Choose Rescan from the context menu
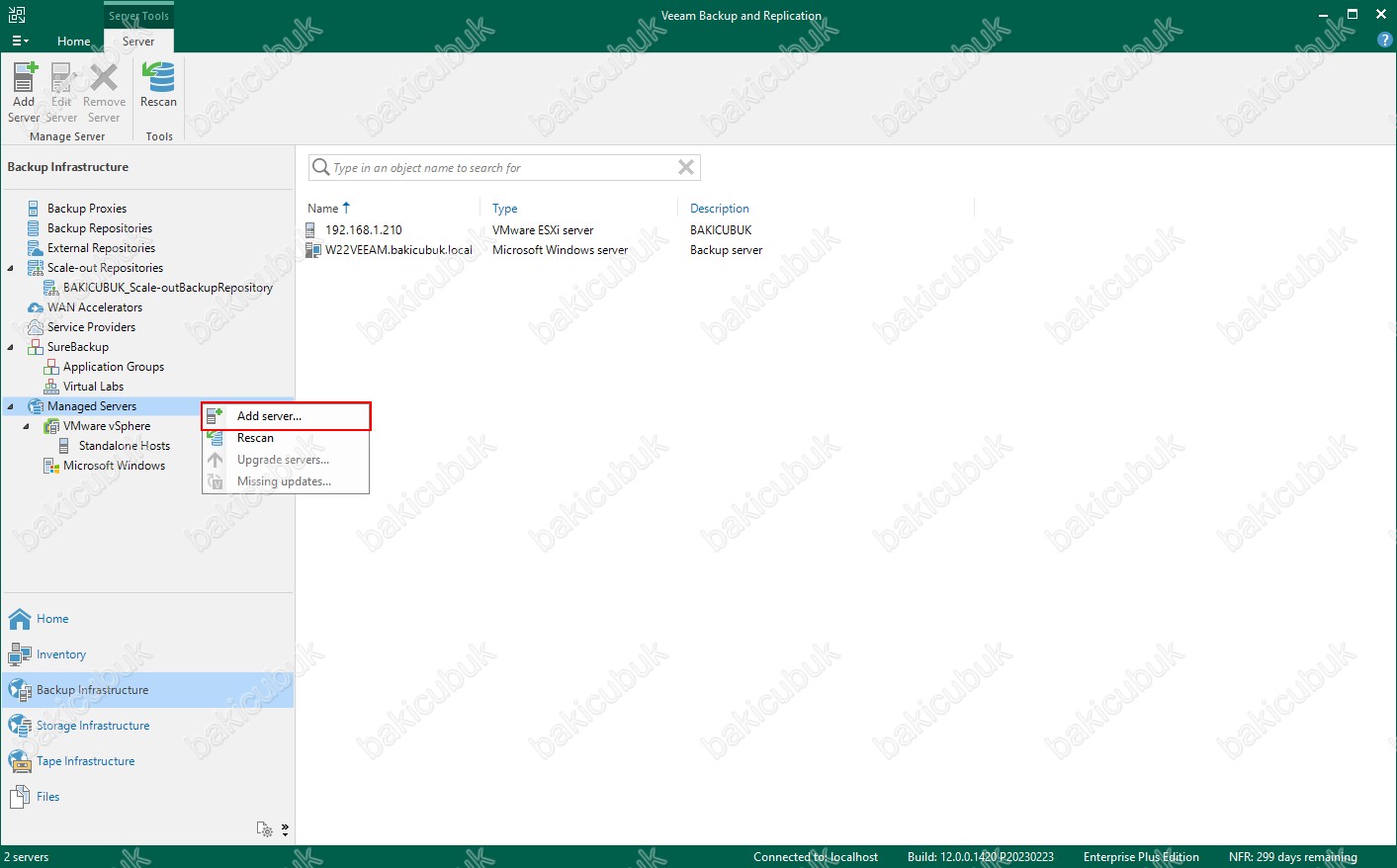This screenshot has width=1397, height=868. 286,438
